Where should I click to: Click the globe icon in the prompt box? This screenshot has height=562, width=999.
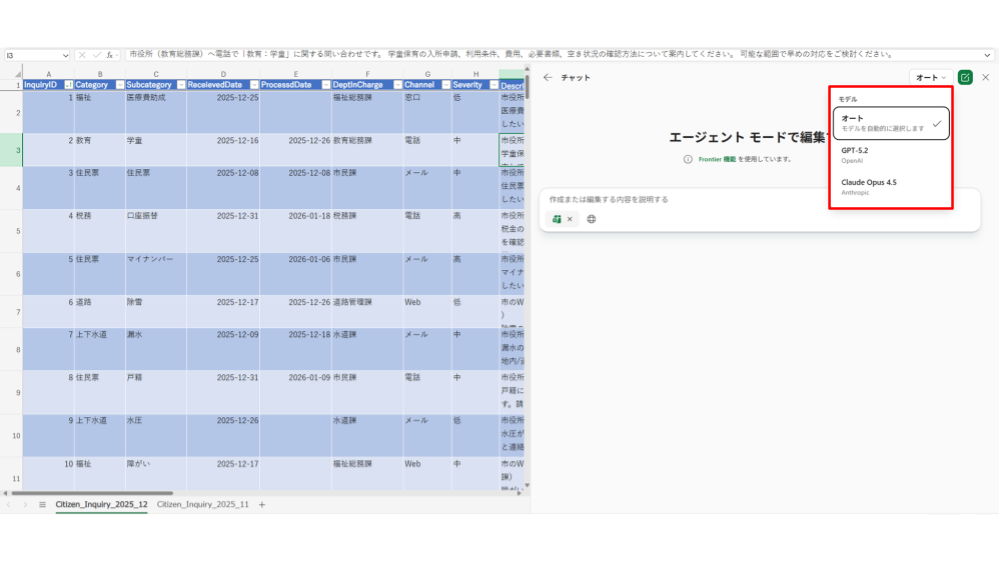pyautogui.click(x=591, y=219)
